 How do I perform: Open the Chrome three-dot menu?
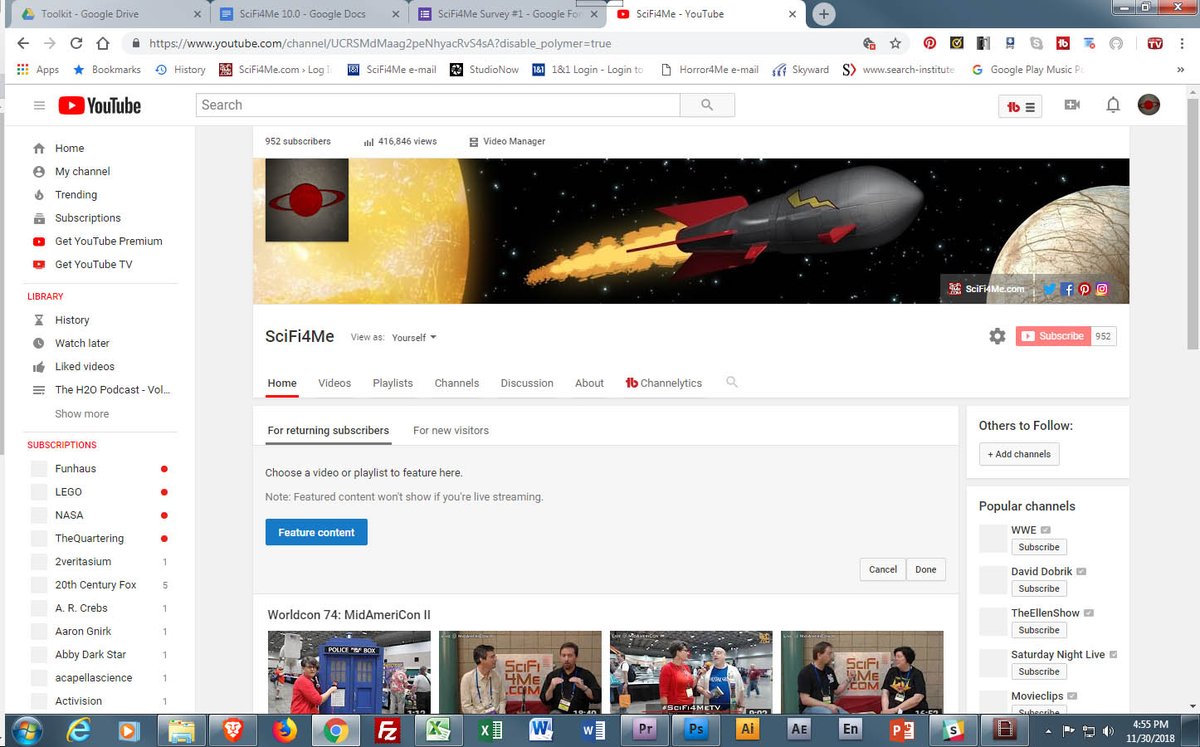(1183, 43)
